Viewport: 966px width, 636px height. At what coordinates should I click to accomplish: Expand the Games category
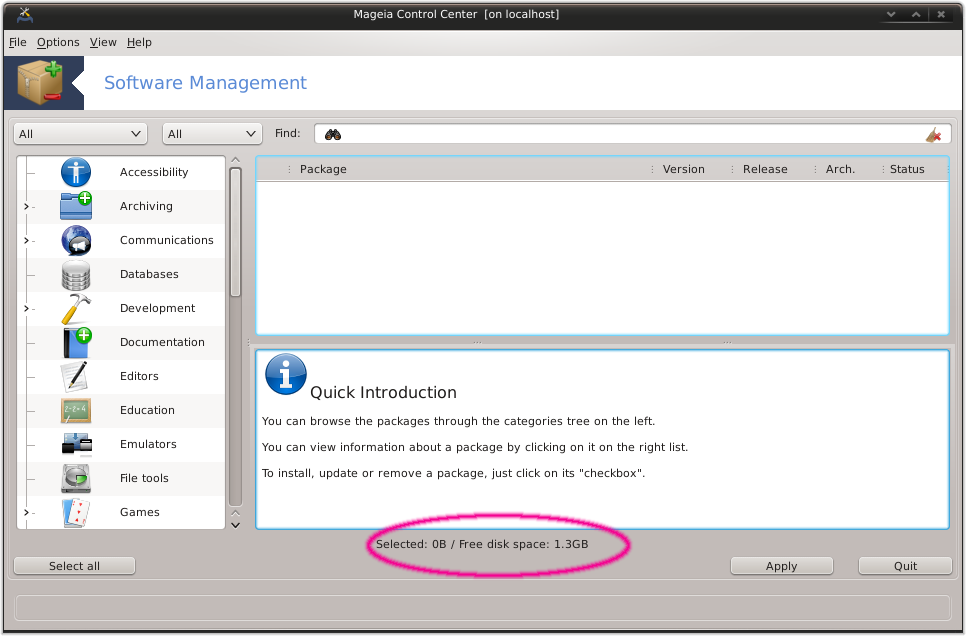tap(26, 512)
